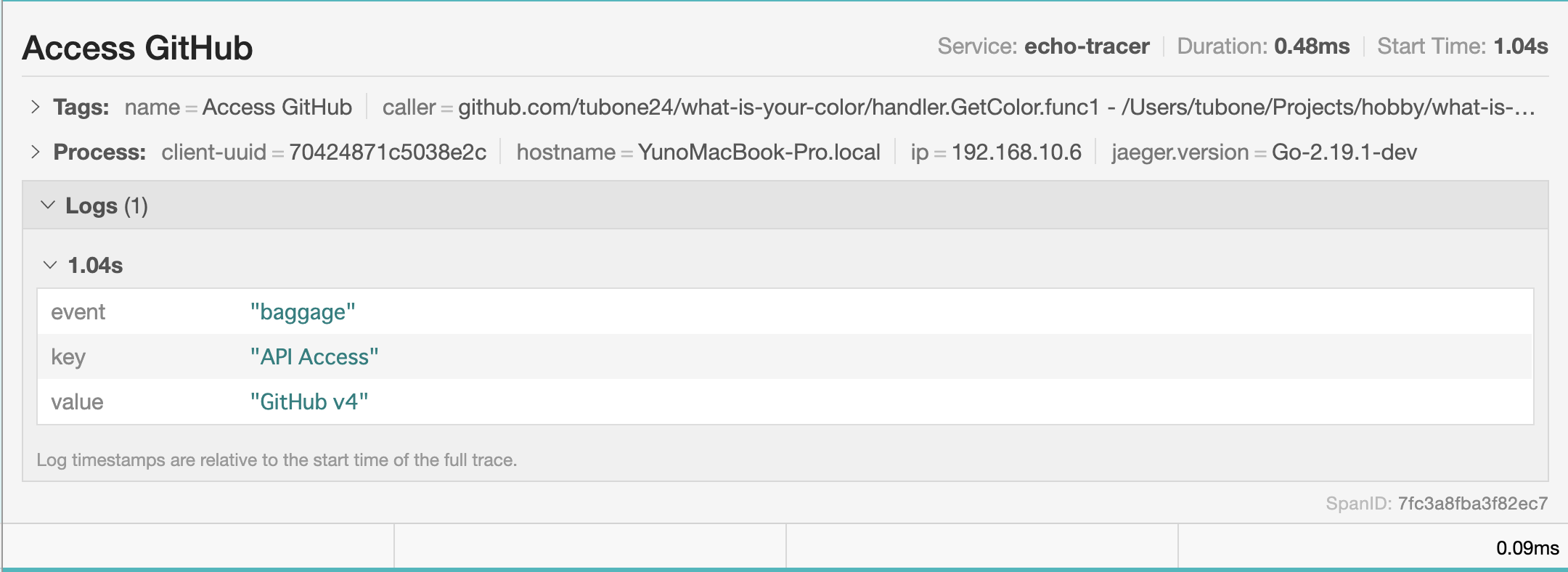Click the Duration value 0.48ms

[1309, 46]
